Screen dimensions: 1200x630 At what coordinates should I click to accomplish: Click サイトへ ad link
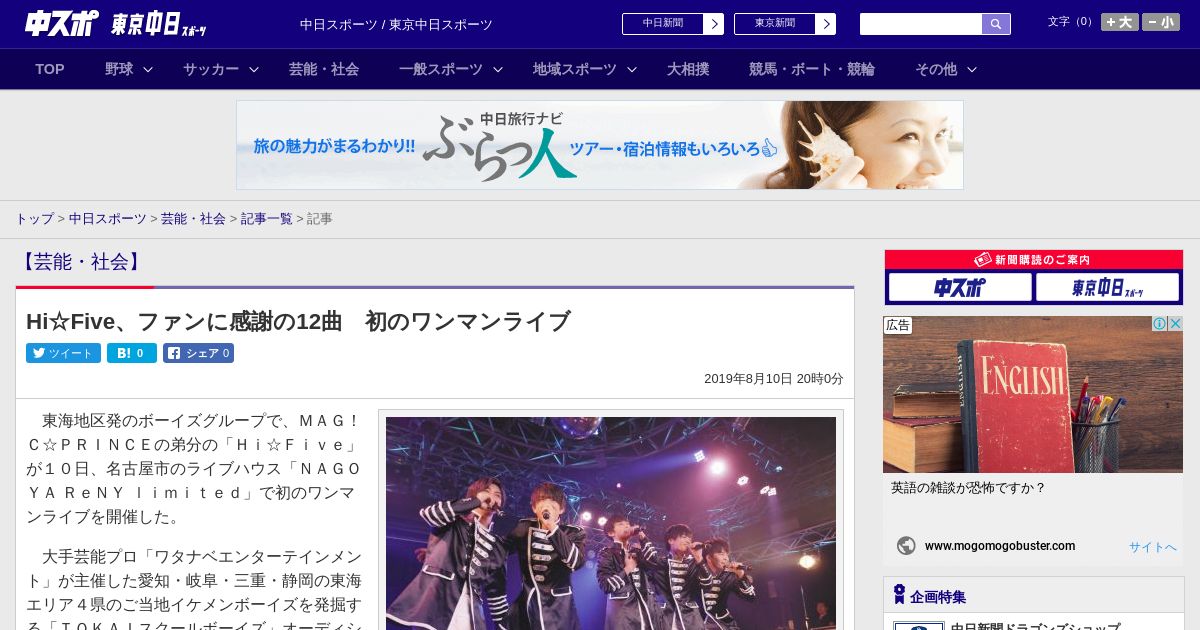coord(1153,547)
